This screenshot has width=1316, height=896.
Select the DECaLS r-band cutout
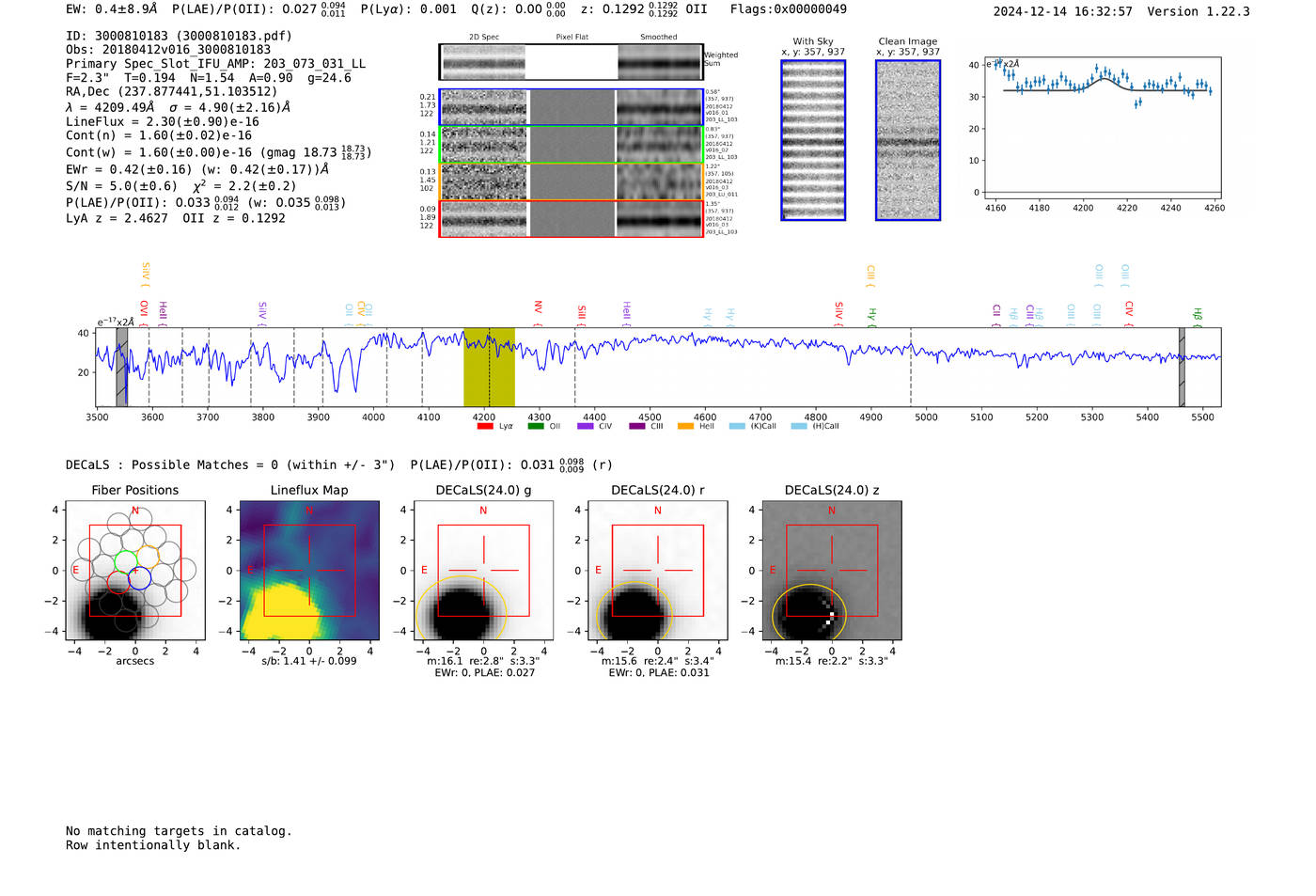(657, 571)
